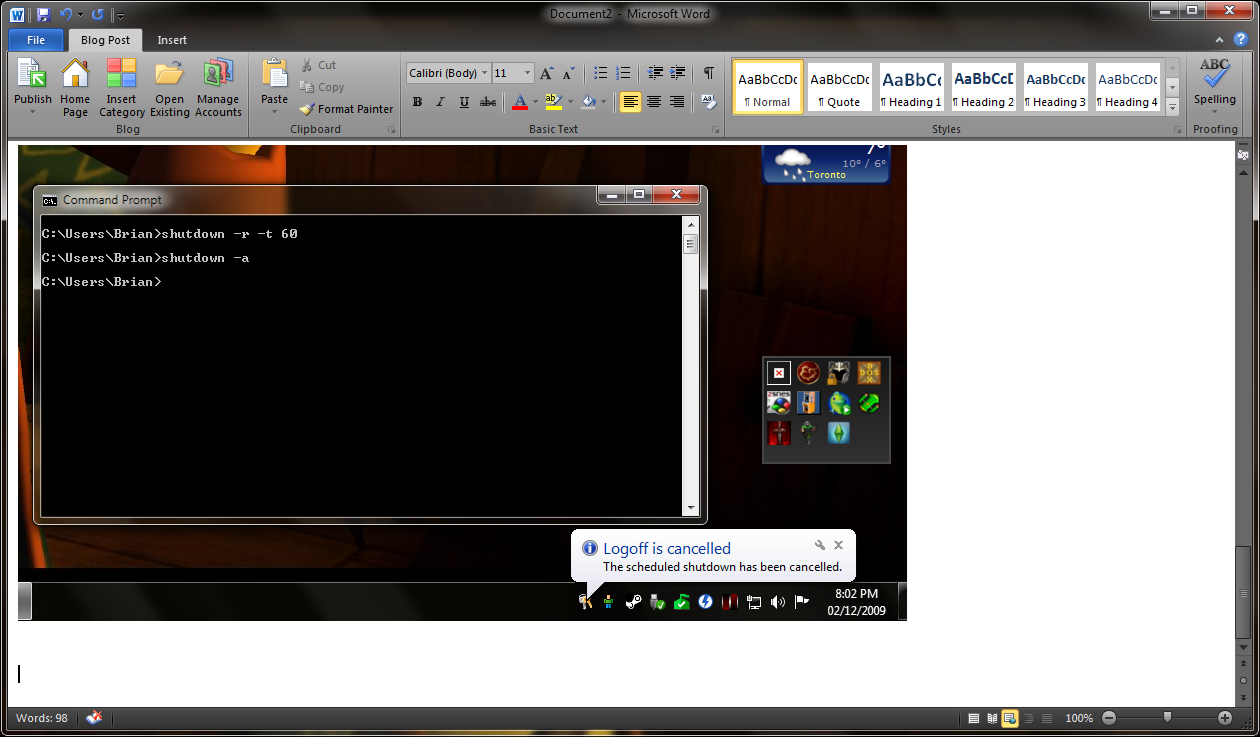This screenshot has width=1260, height=737.
Task: Click the Cut scissors command
Action: (319, 65)
